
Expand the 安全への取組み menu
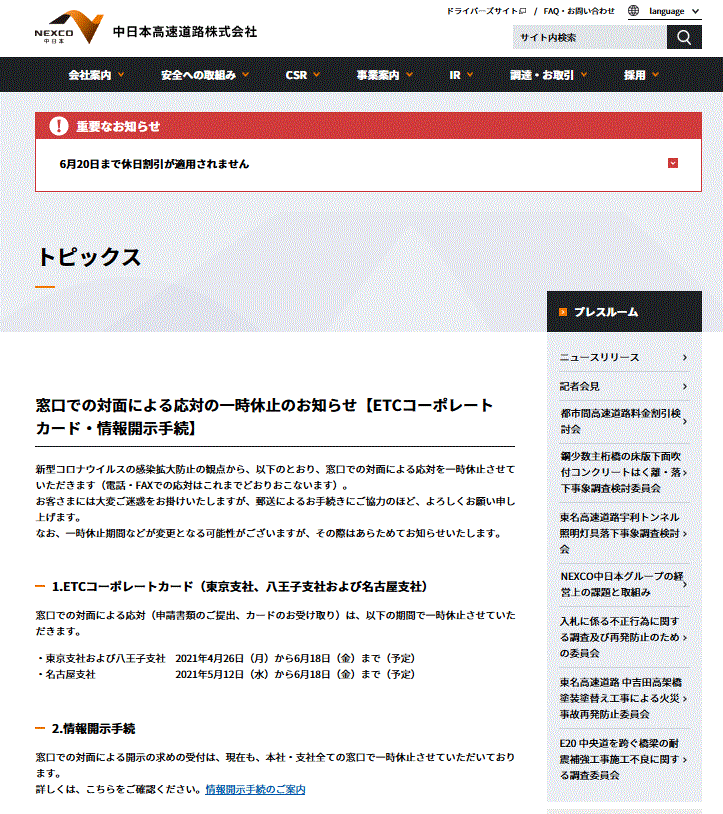204,75
